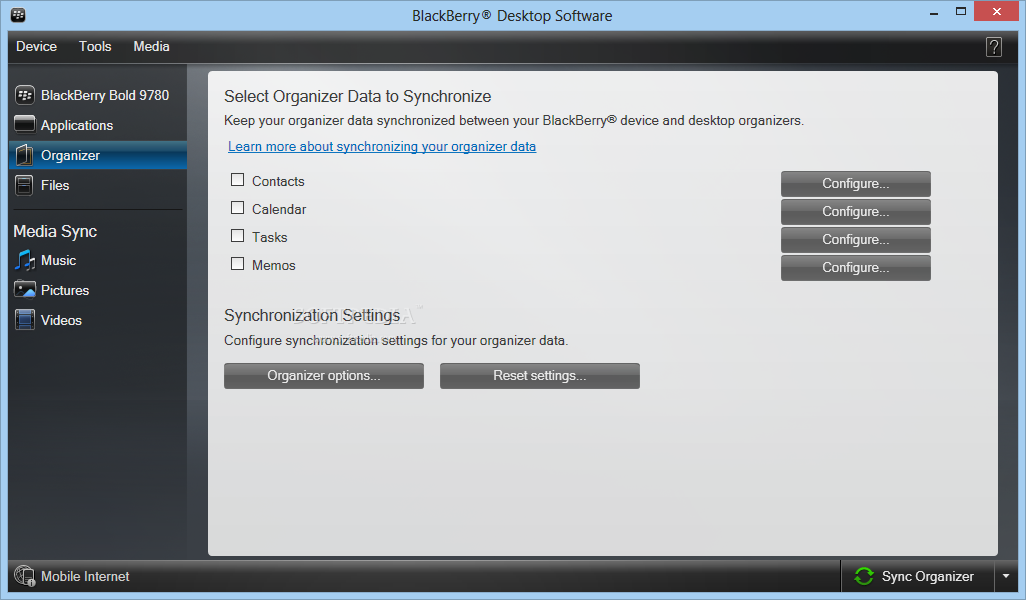Tick the Memos checkbox

[x=238, y=264]
